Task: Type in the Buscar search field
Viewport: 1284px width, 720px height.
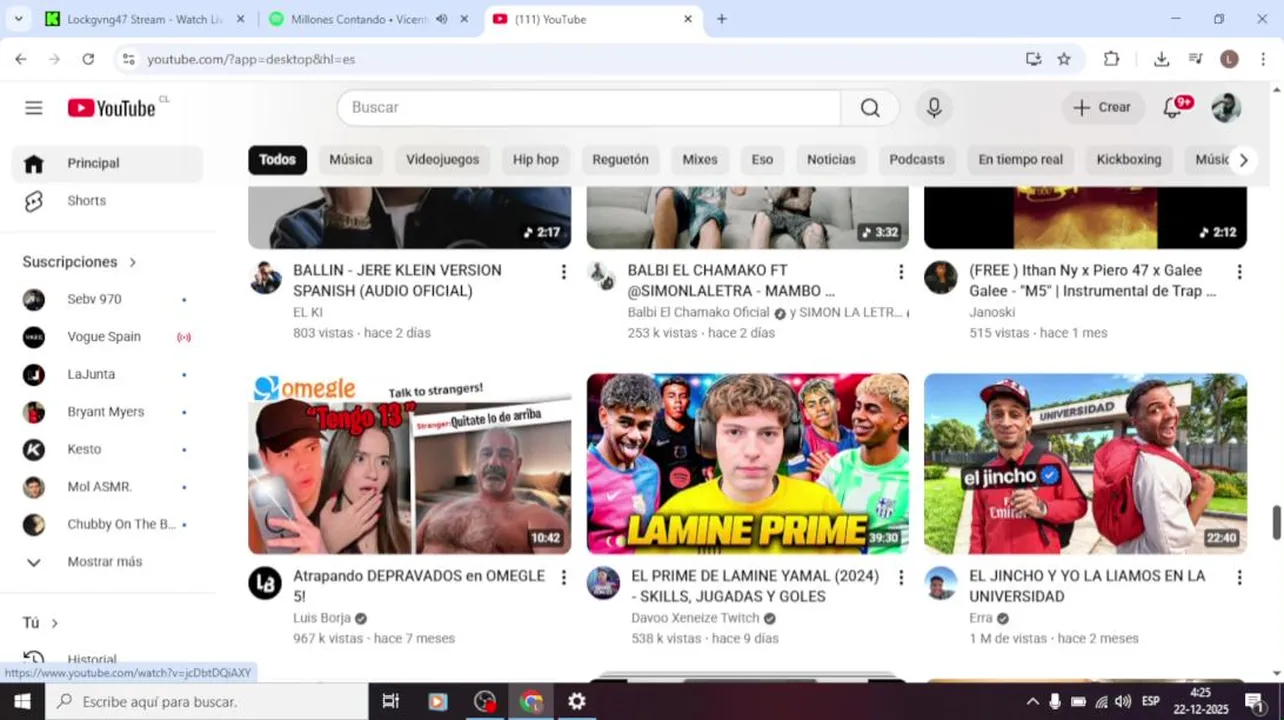Action: coord(589,108)
